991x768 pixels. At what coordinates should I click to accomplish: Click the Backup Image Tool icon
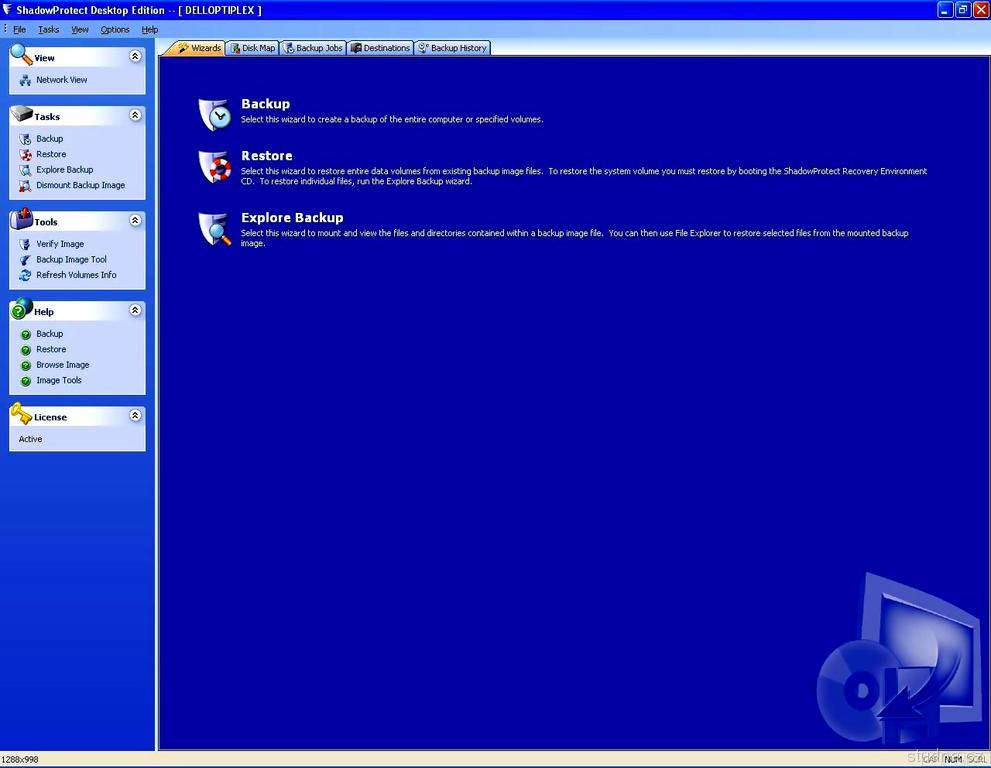(x=25, y=260)
